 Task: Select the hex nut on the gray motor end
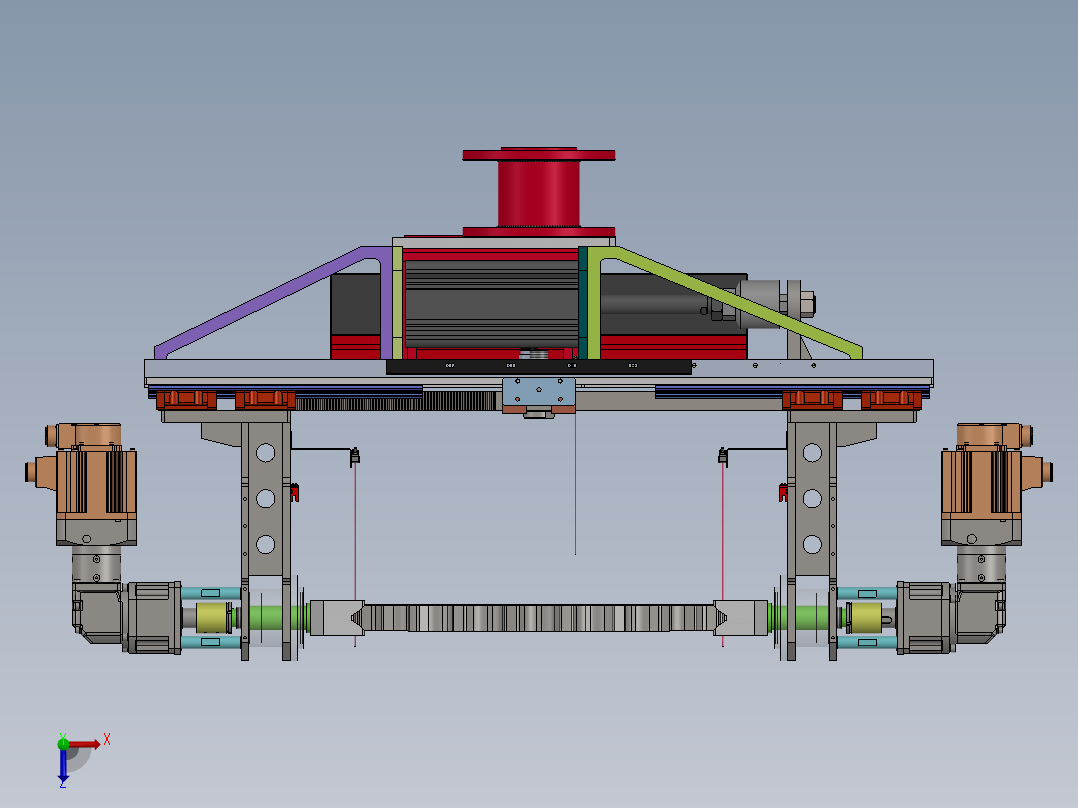click(808, 303)
